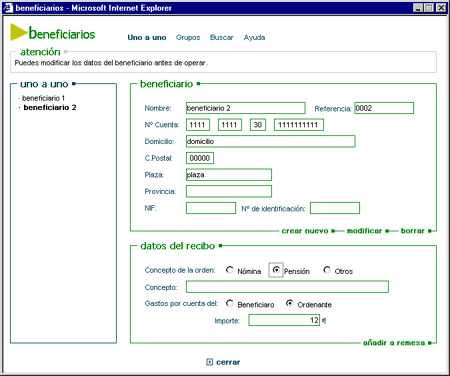Click the first Nº Cuenta box

[x=198, y=125]
